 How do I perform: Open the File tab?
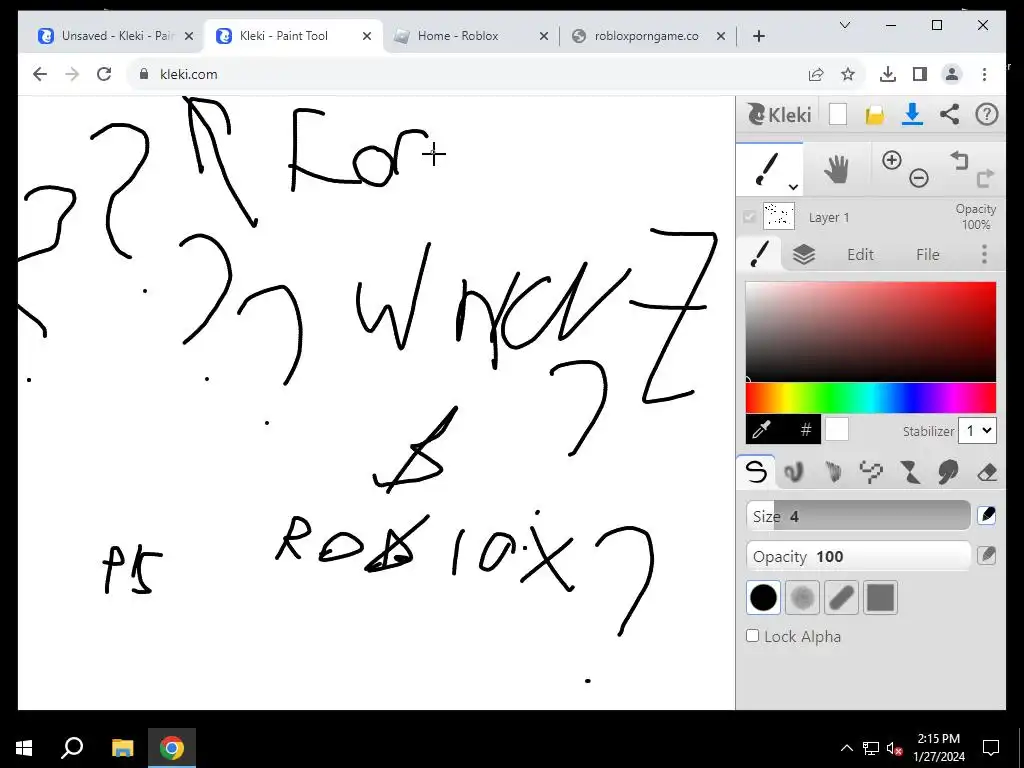[927, 255]
